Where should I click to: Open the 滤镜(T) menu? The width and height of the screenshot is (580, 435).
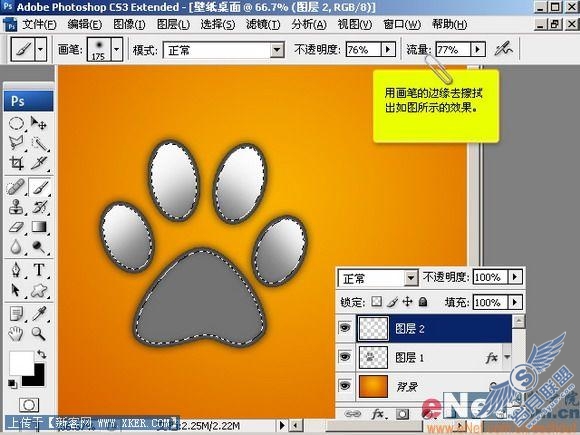(263, 25)
